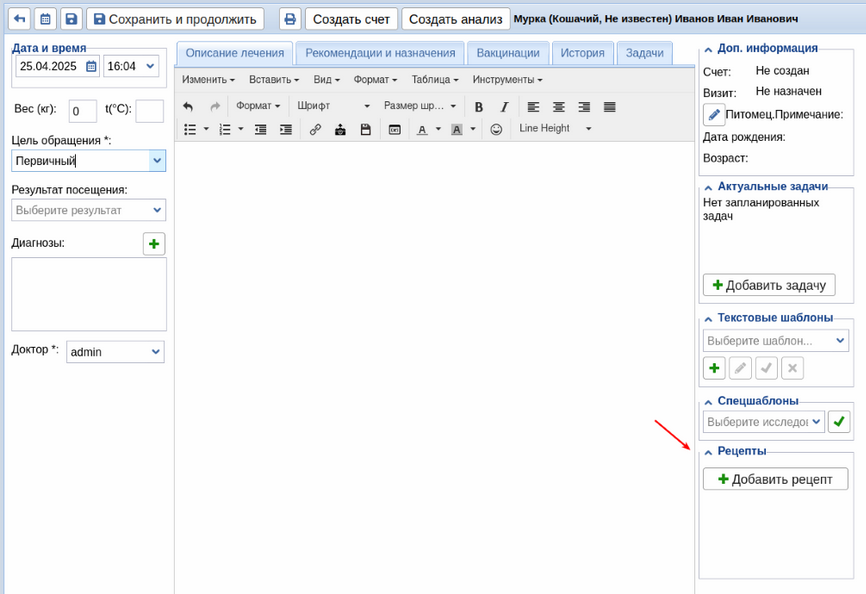Screen dimensions: 866x594
Task: Click the calendar icon in top toolbar
Action: [x=45, y=19]
